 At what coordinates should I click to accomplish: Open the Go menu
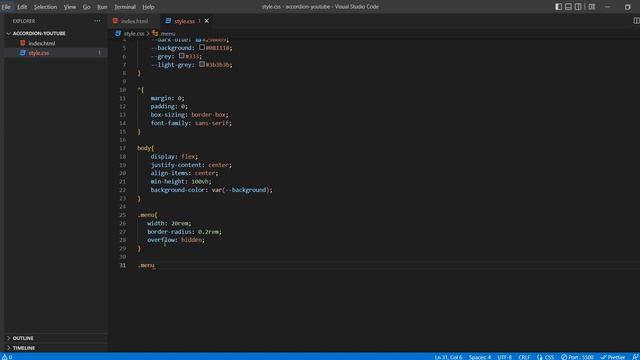click(x=87, y=7)
